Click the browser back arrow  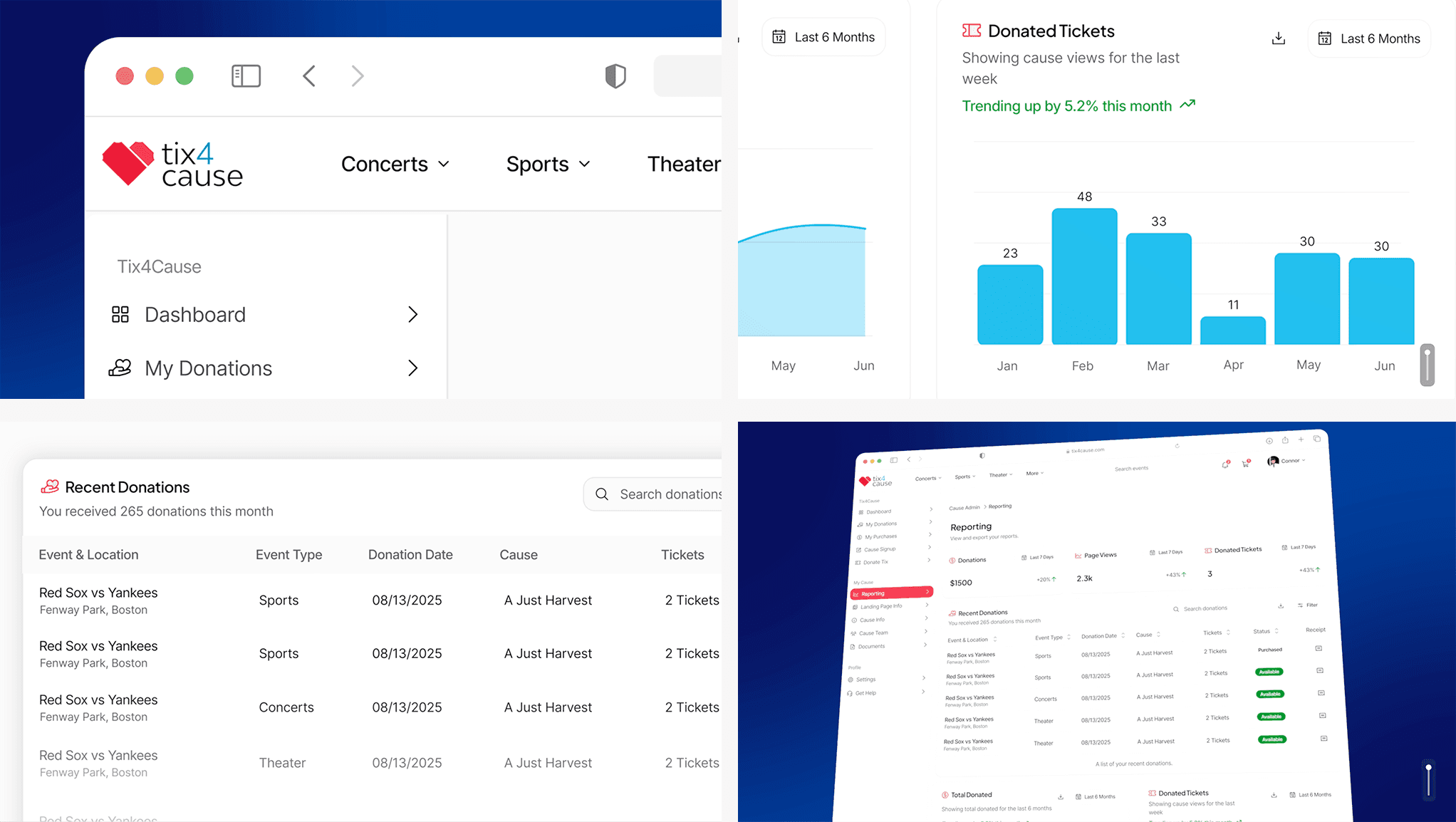309,76
